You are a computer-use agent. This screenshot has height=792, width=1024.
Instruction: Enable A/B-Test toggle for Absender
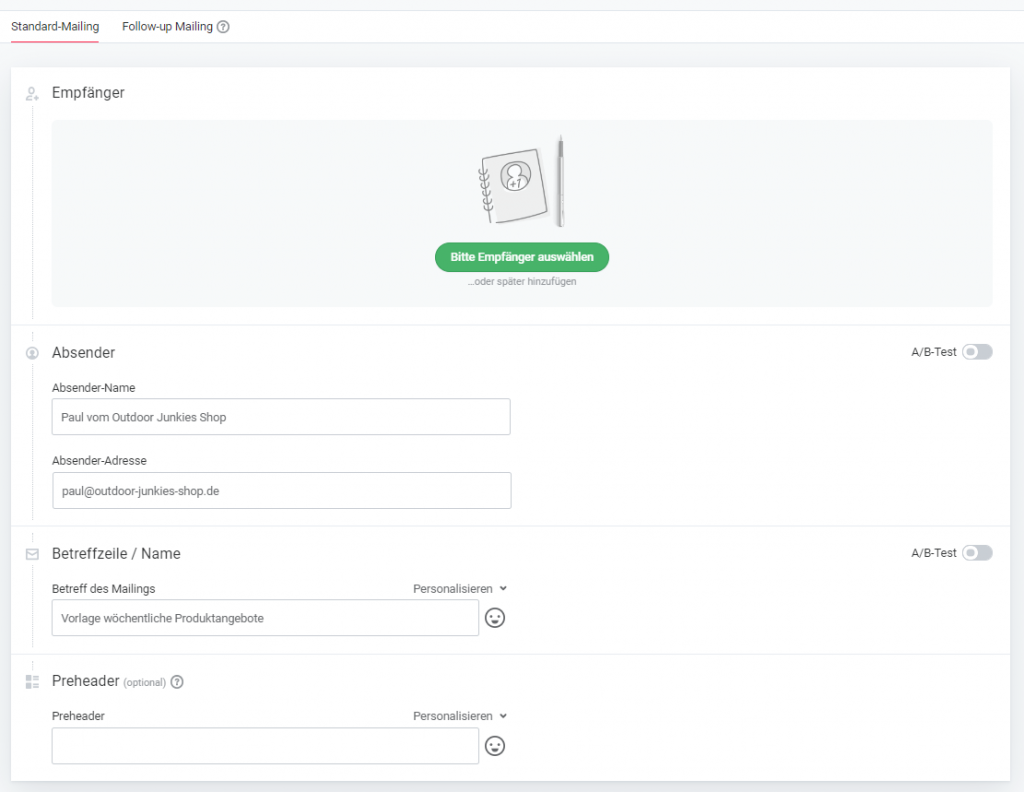976,352
